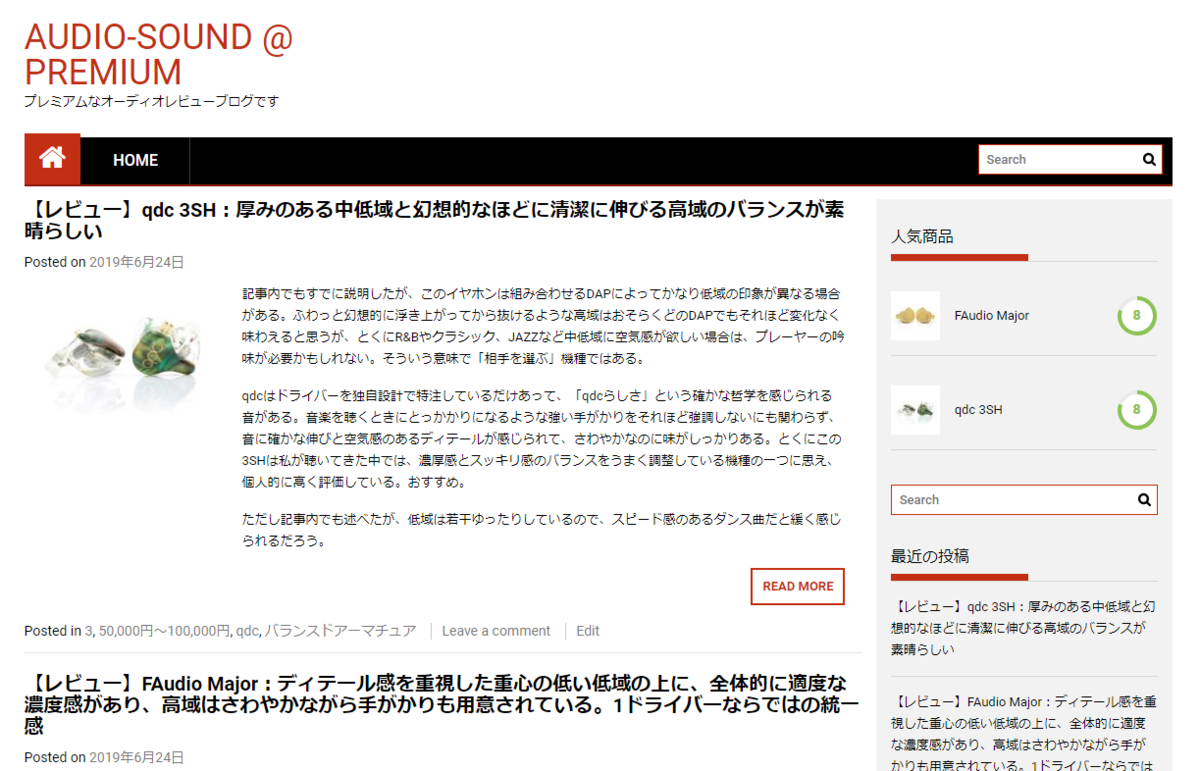Image resolution: width=1200 pixels, height=771 pixels.
Task: Focus the Search field in the black navigation bar
Action: (1069, 159)
